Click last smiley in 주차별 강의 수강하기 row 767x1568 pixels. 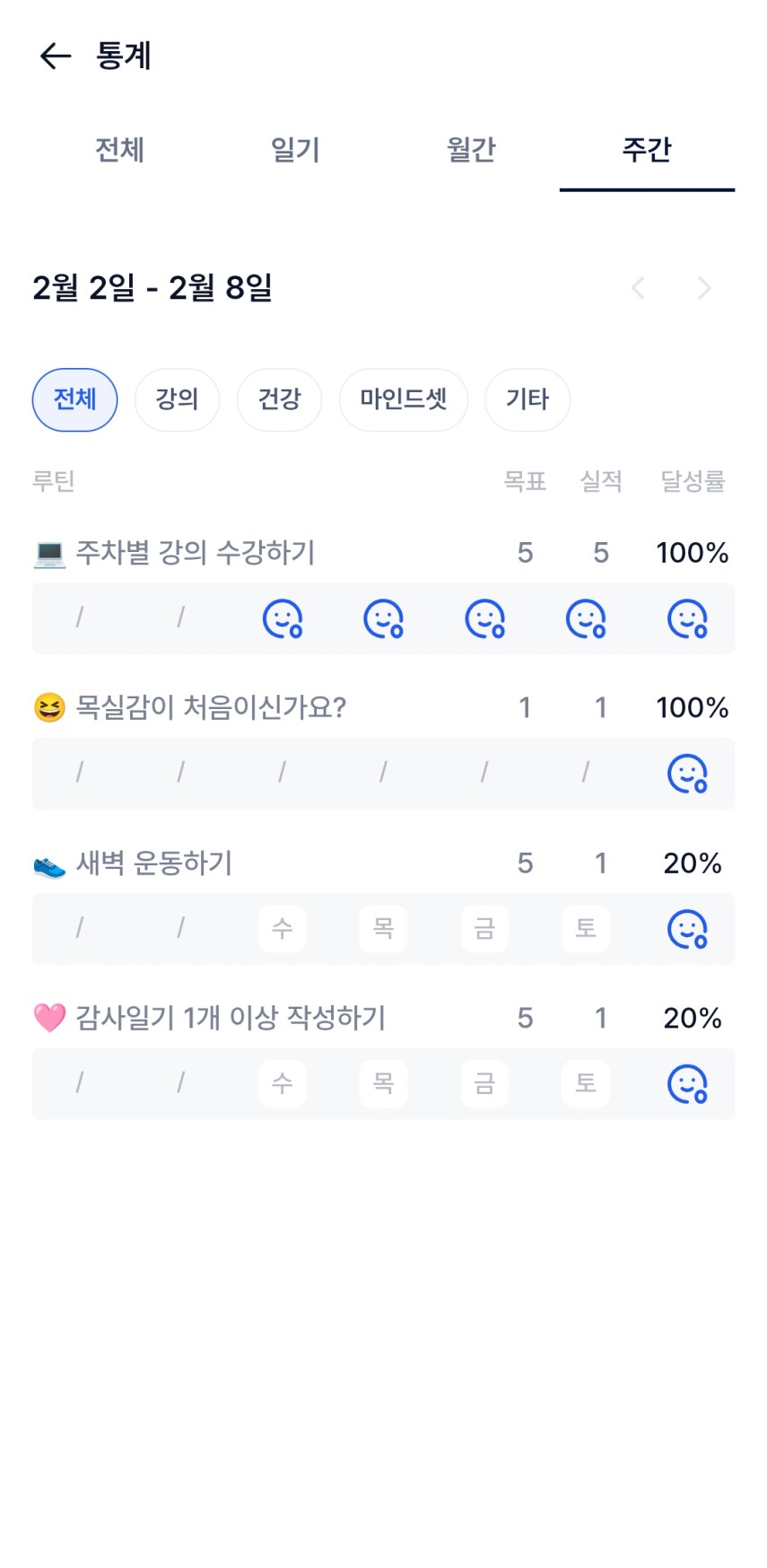687,618
